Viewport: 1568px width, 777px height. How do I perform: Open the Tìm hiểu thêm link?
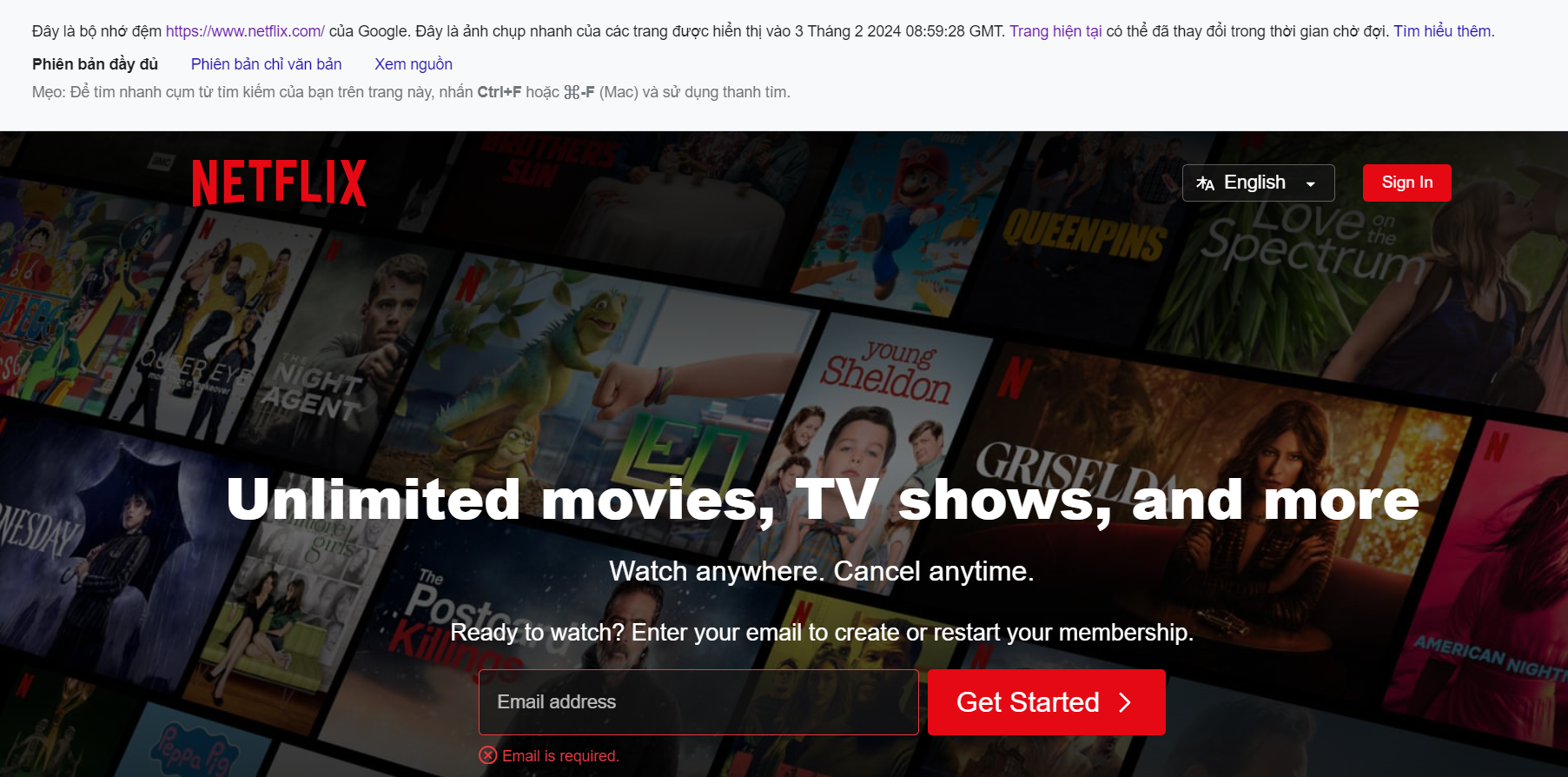pos(1444,31)
